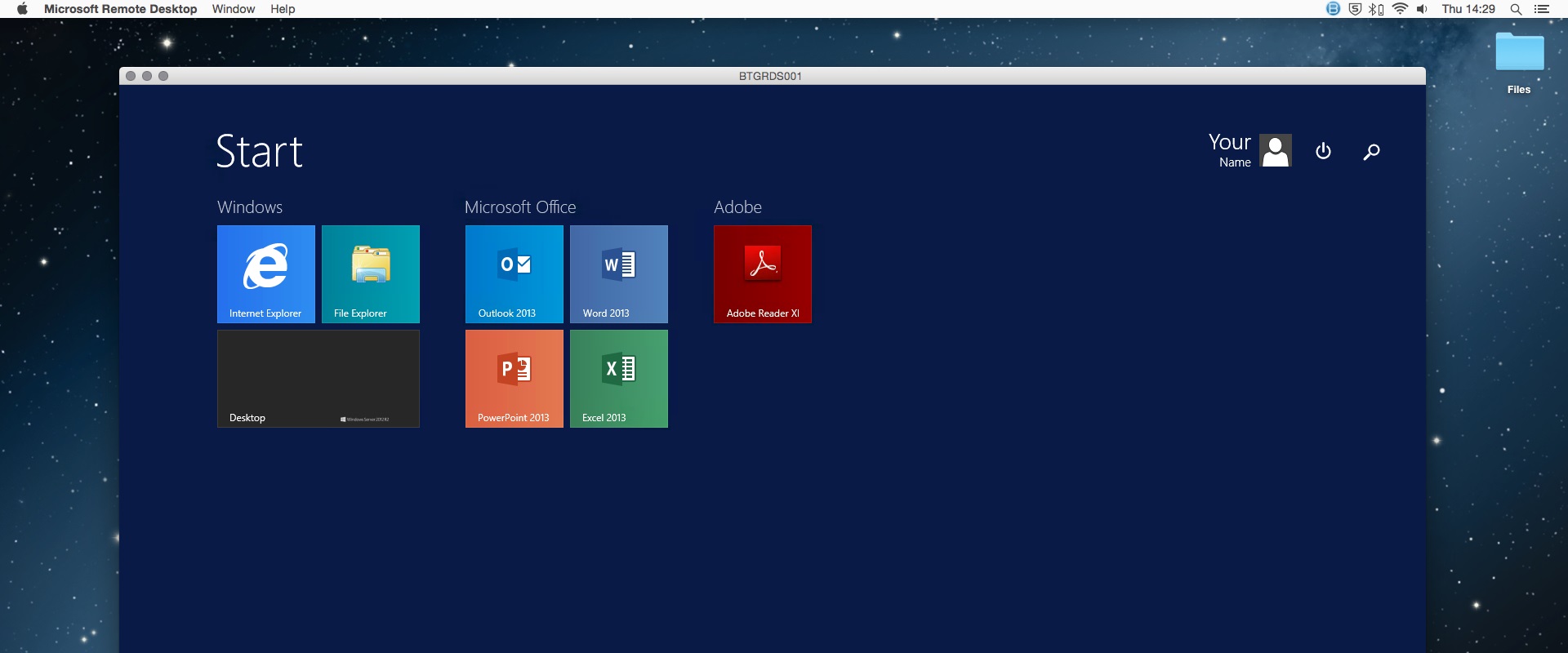
Task: Launch Adobe Reader XI tile
Action: (763, 274)
